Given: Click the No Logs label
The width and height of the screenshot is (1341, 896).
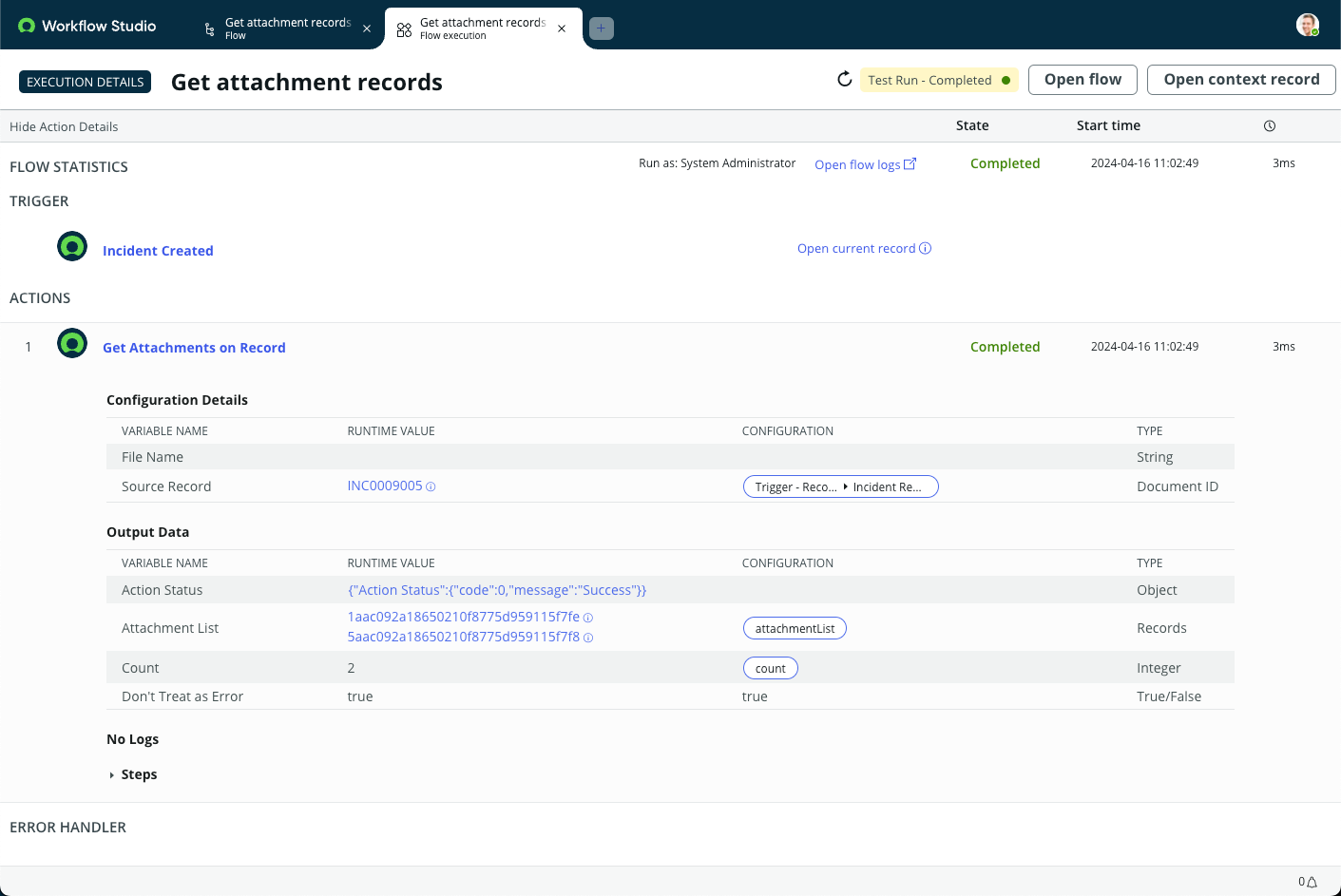Looking at the screenshot, I should (x=132, y=739).
